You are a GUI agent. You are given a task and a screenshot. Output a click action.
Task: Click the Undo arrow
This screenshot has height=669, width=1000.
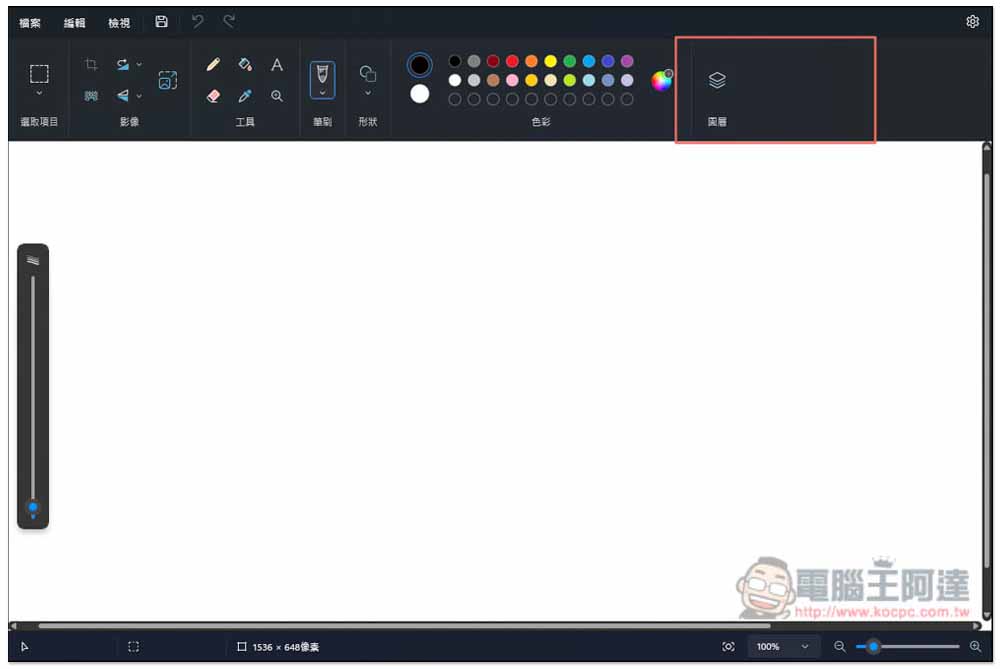tap(198, 22)
